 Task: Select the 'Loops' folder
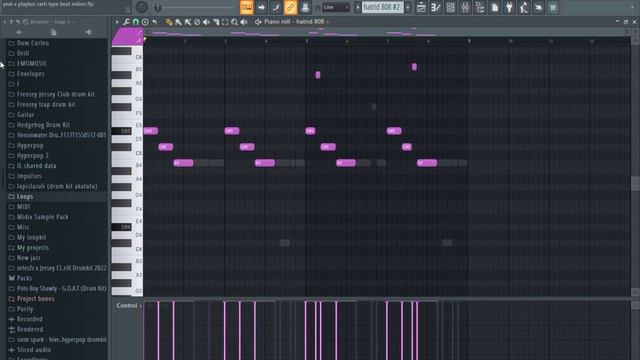25,196
